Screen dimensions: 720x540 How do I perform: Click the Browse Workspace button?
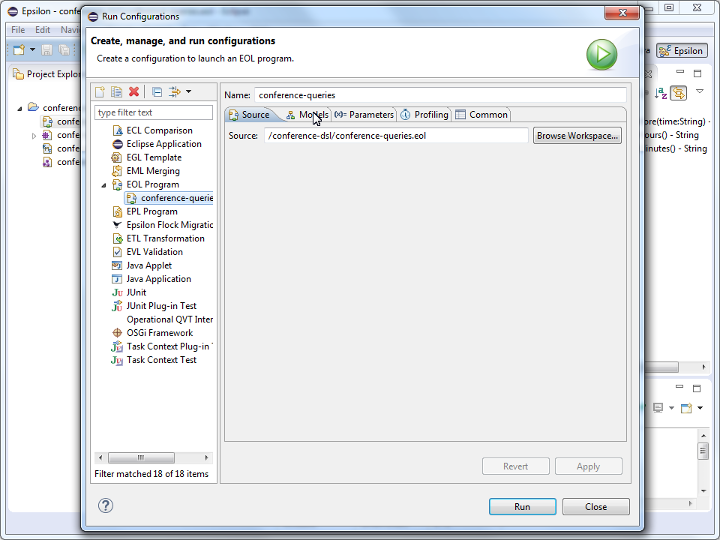point(577,136)
